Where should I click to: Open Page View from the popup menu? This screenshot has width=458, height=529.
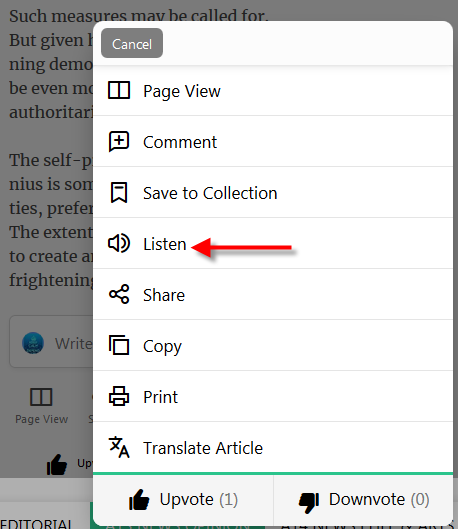pos(273,91)
